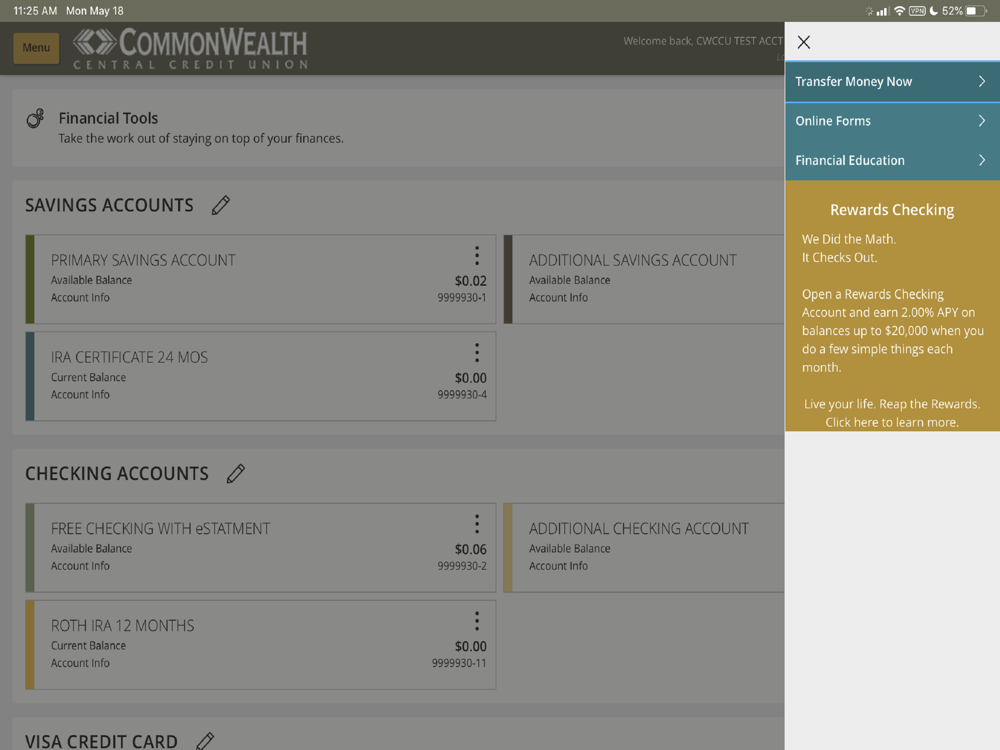Tap the cellular signal bars icon
Screen dimensions: 1000x750
click(x=883, y=11)
